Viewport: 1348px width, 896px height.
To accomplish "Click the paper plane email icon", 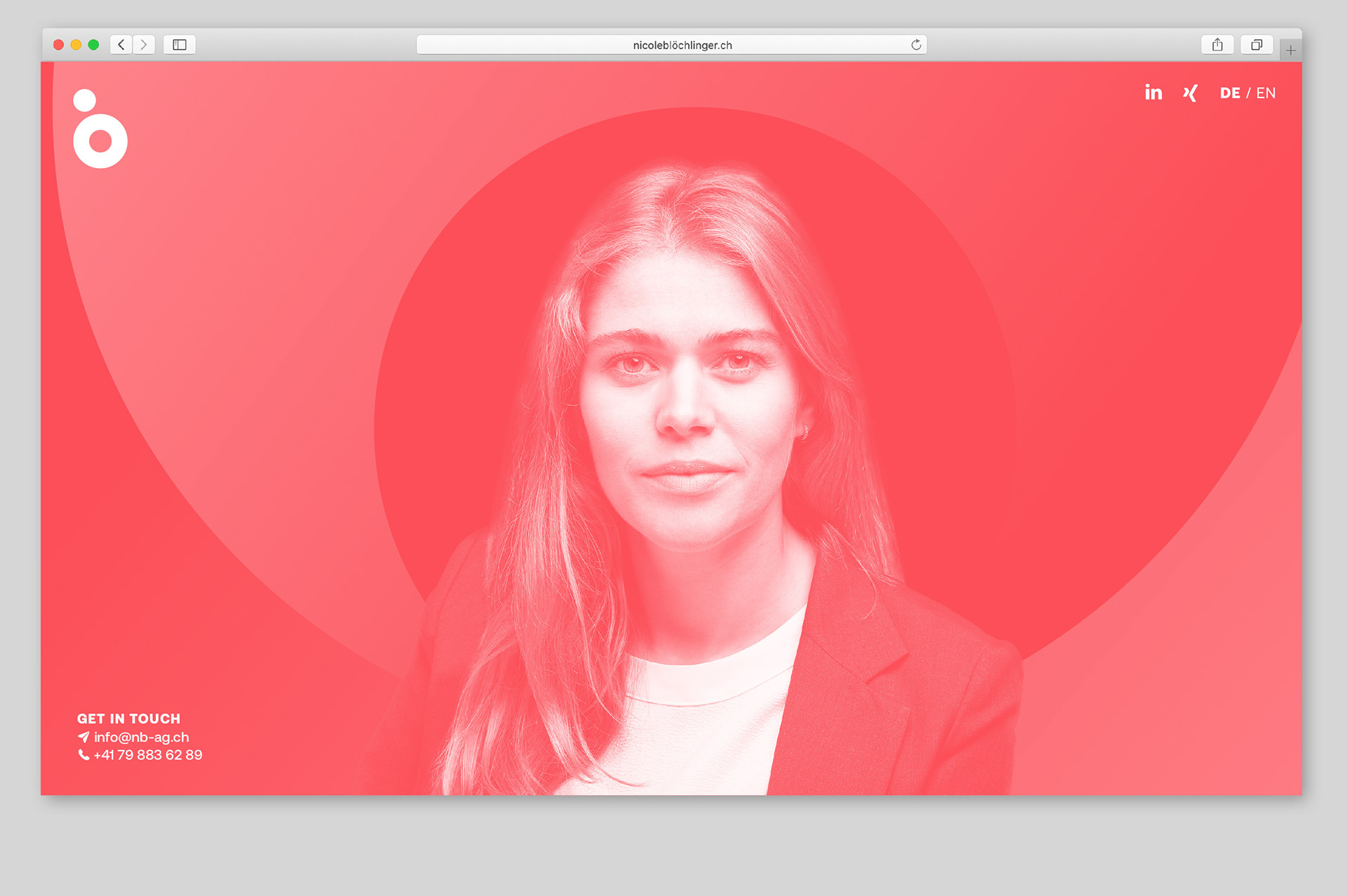I will [84, 737].
